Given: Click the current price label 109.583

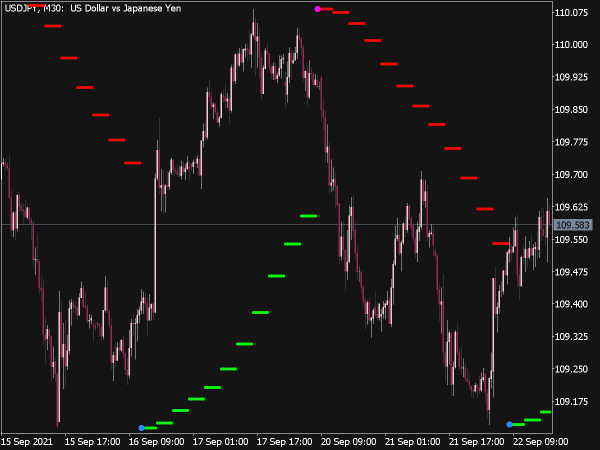Looking at the screenshot, I should [573, 225].
